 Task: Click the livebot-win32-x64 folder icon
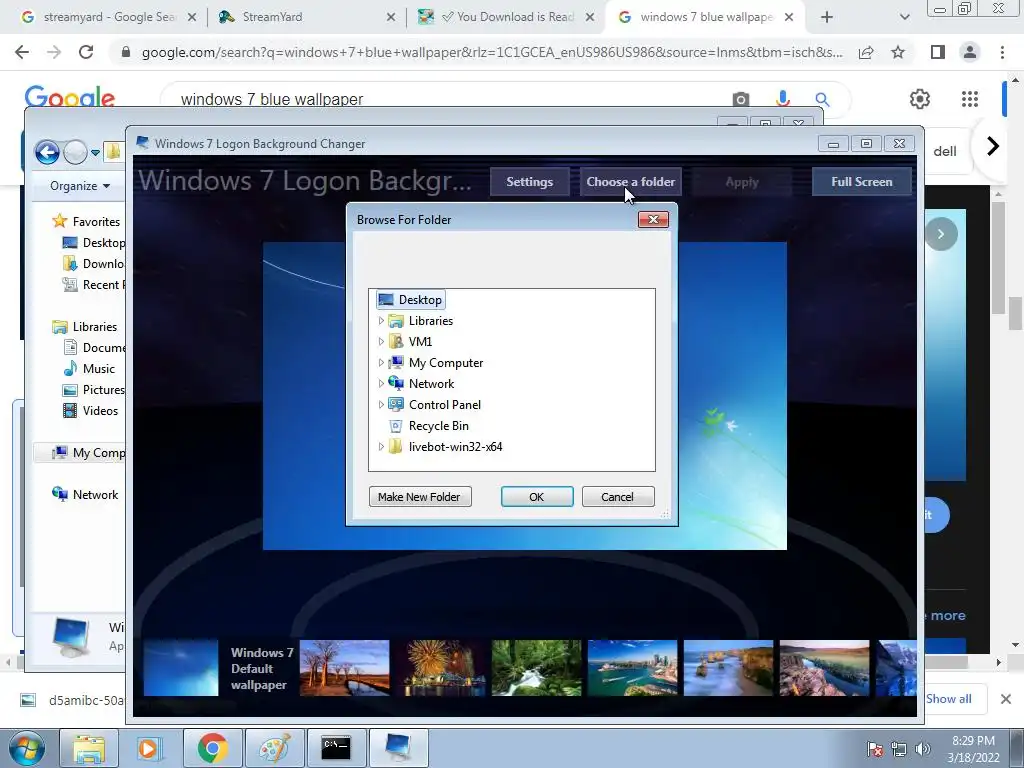(396, 447)
